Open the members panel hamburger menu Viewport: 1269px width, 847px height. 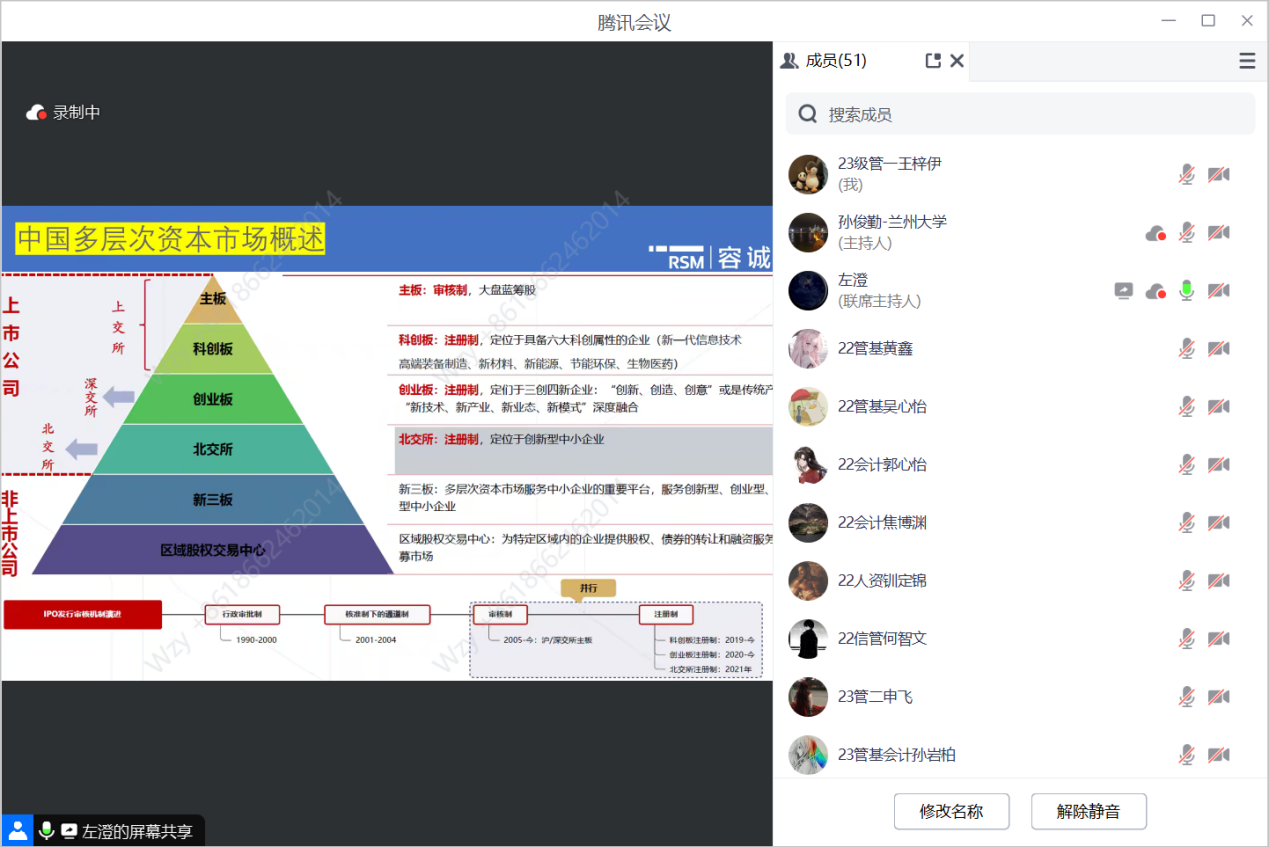(1247, 61)
